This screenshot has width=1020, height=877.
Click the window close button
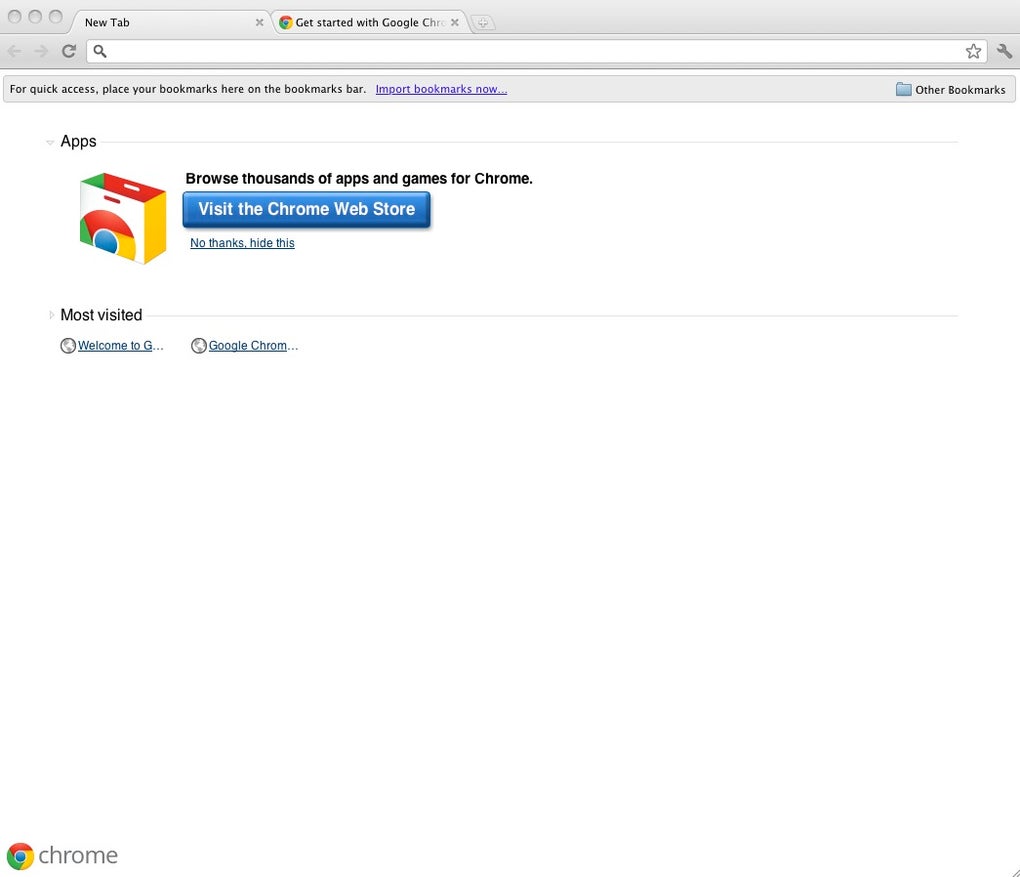pyautogui.click(x=14, y=16)
